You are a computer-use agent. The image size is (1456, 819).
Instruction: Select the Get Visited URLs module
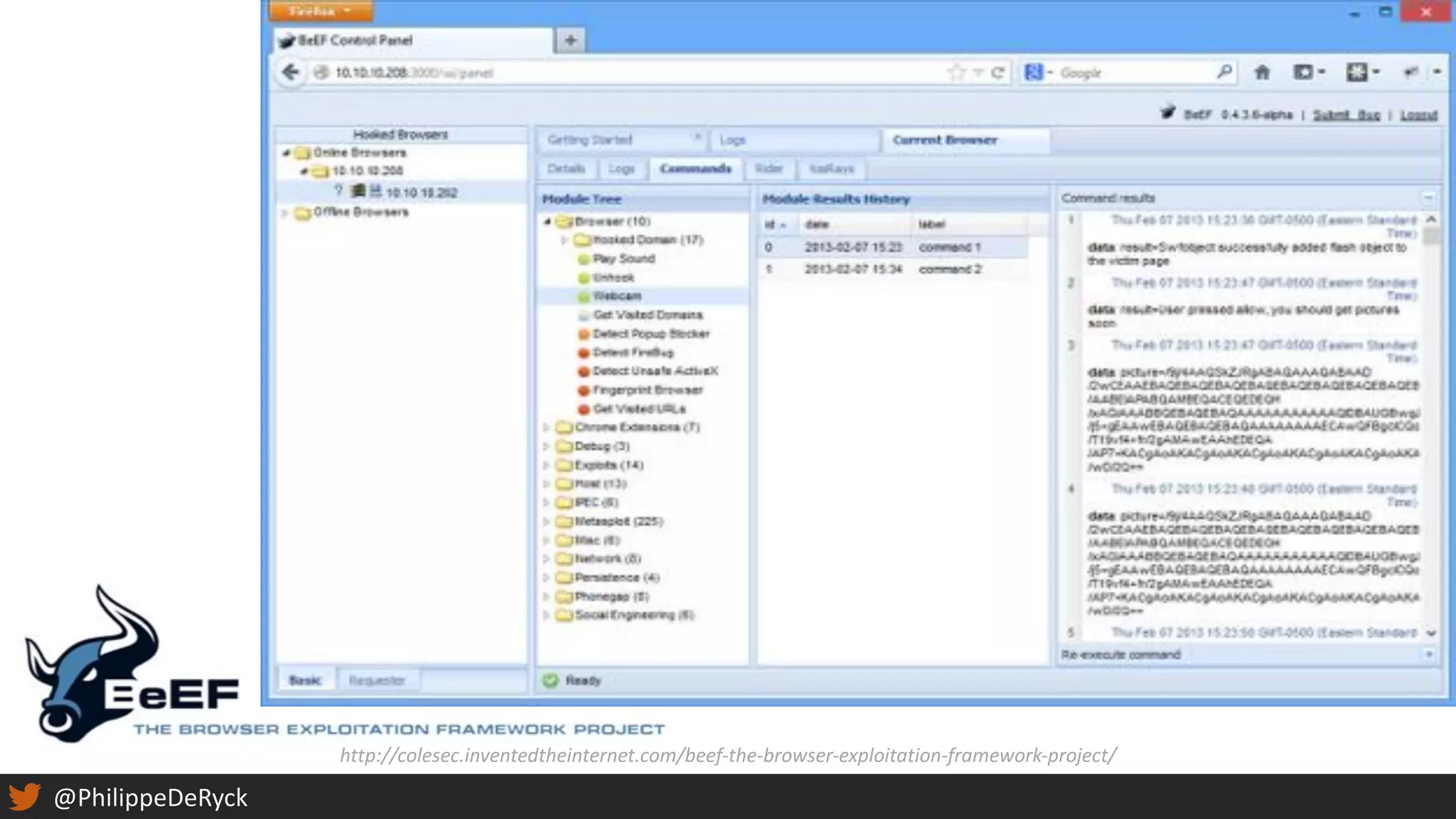tap(639, 409)
